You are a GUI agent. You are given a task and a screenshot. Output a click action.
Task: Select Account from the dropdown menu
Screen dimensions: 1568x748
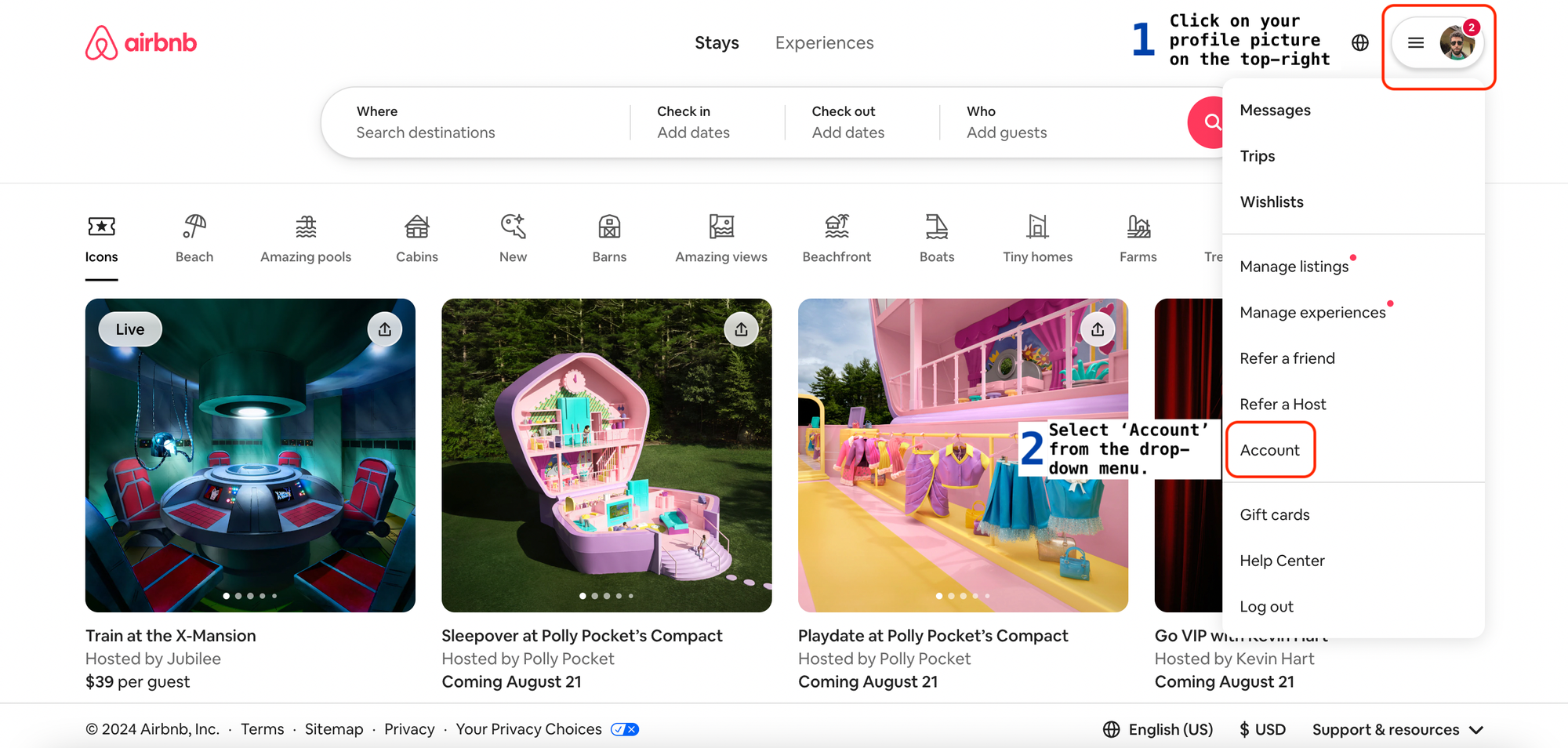(1269, 450)
